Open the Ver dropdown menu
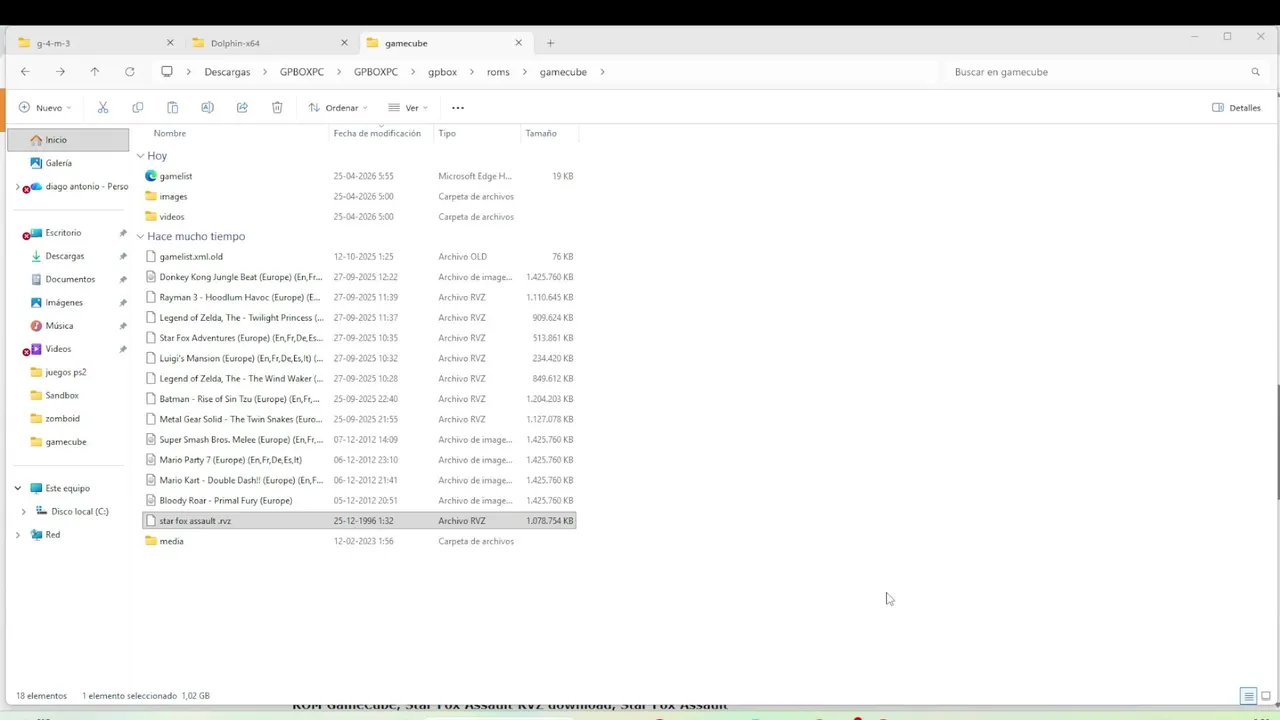The width and height of the screenshot is (1280, 720). click(408, 107)
